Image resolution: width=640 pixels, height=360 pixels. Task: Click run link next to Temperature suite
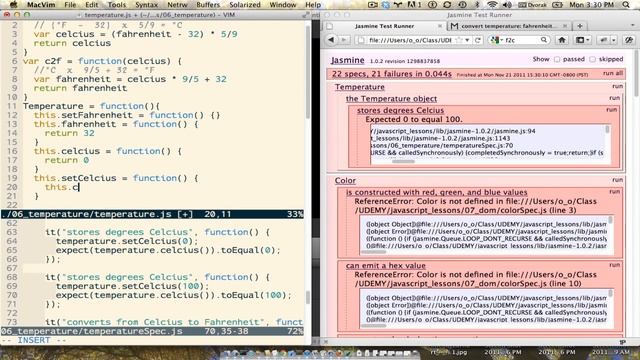pos(617,87)
